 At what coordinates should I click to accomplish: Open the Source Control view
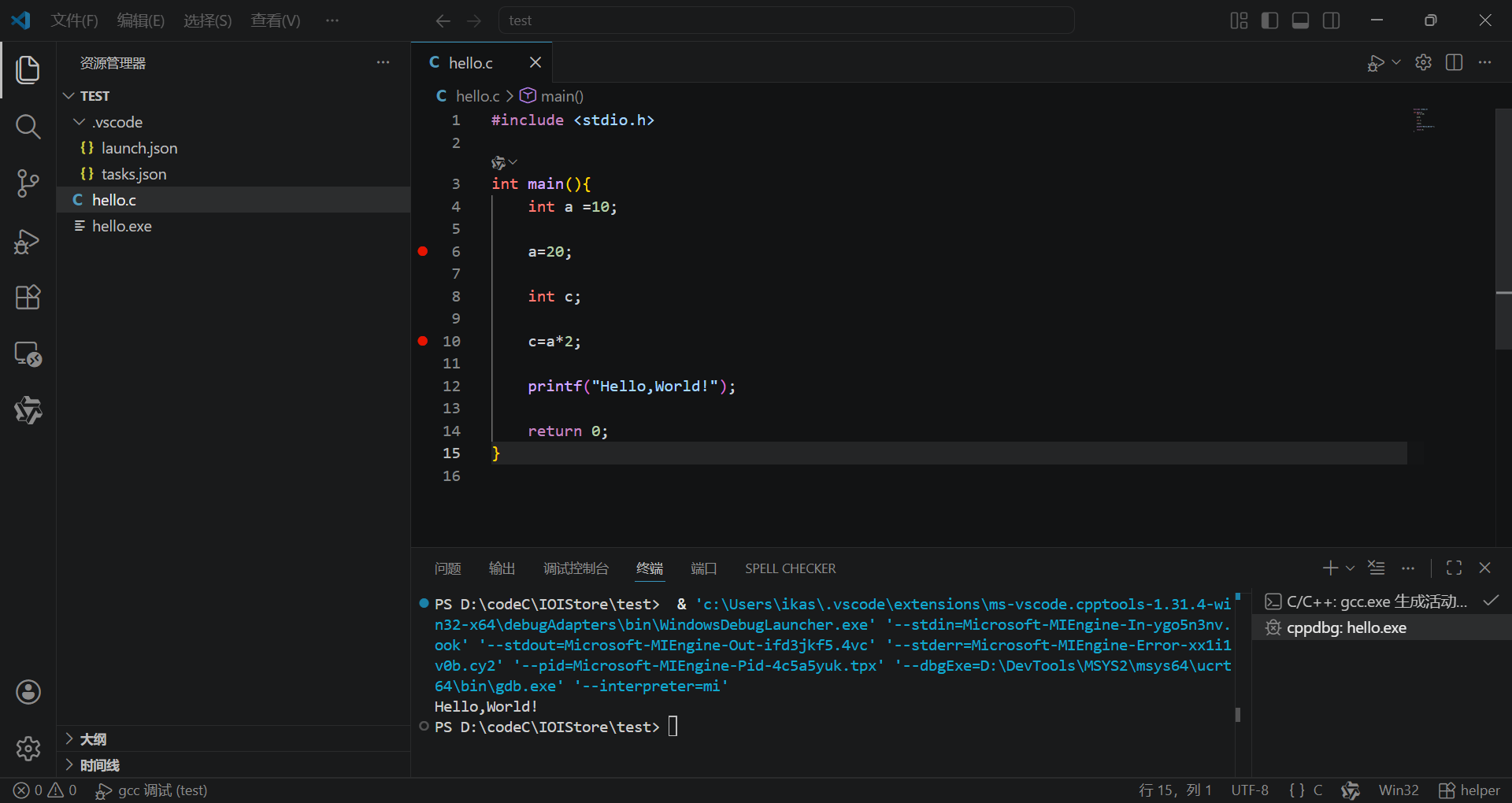click(x=28, y=183)
